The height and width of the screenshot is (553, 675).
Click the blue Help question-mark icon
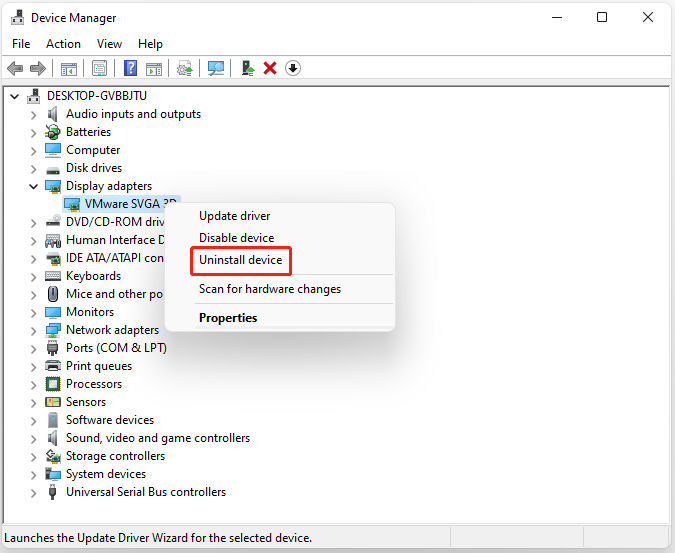(130, 68)
